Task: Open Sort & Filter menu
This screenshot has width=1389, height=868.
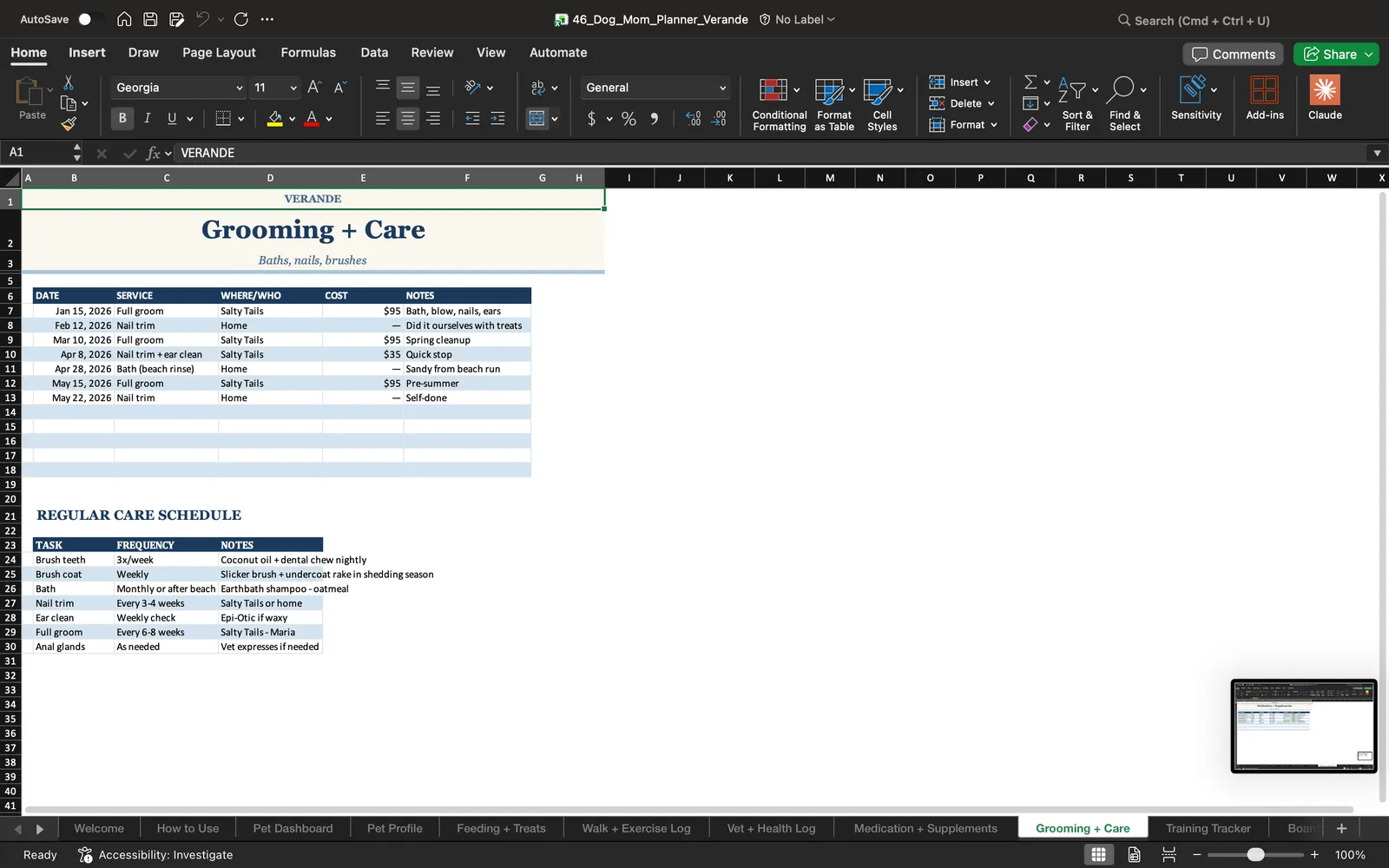Action: [1077, 103]
